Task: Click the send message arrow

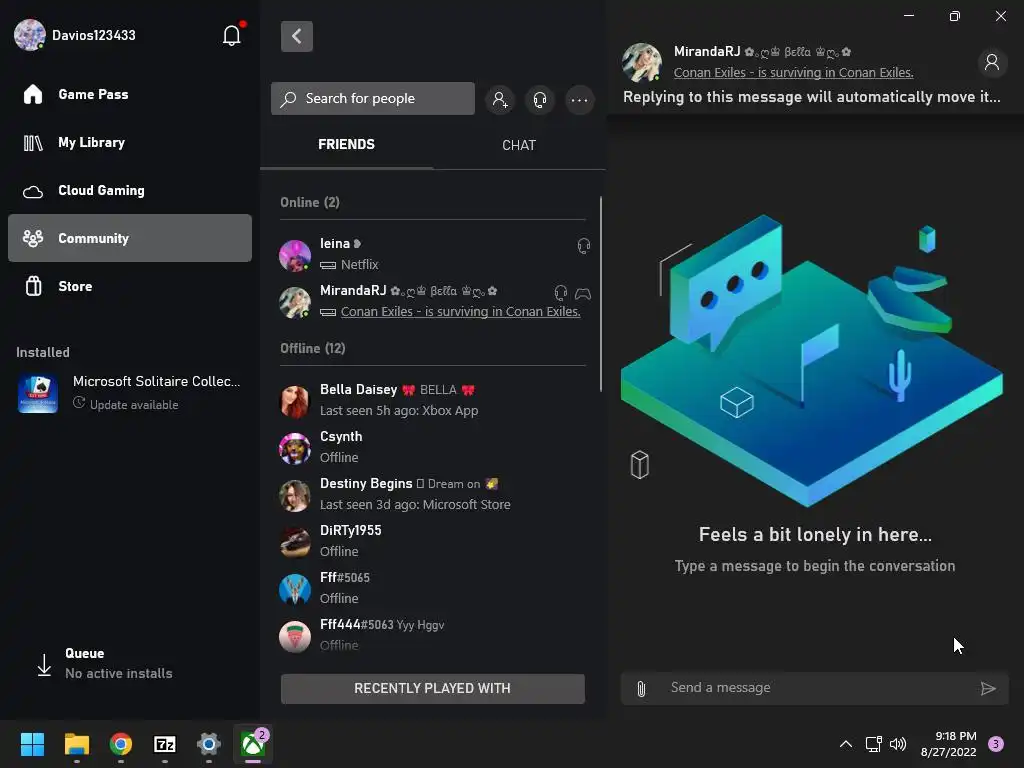Action: point(988,688)
